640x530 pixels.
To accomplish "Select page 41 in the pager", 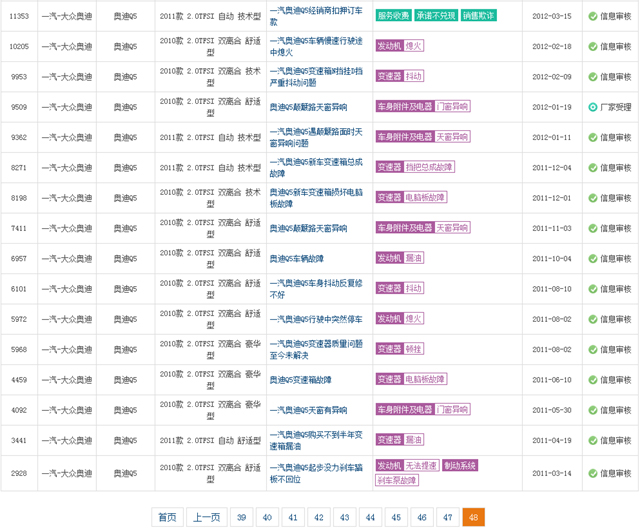I will pos(293,517).
